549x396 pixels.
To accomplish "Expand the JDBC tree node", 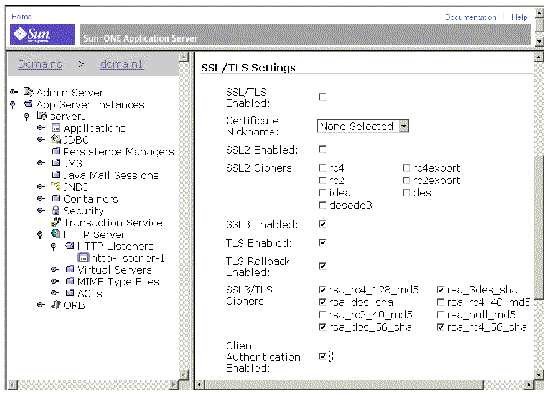I will point(41,140).
